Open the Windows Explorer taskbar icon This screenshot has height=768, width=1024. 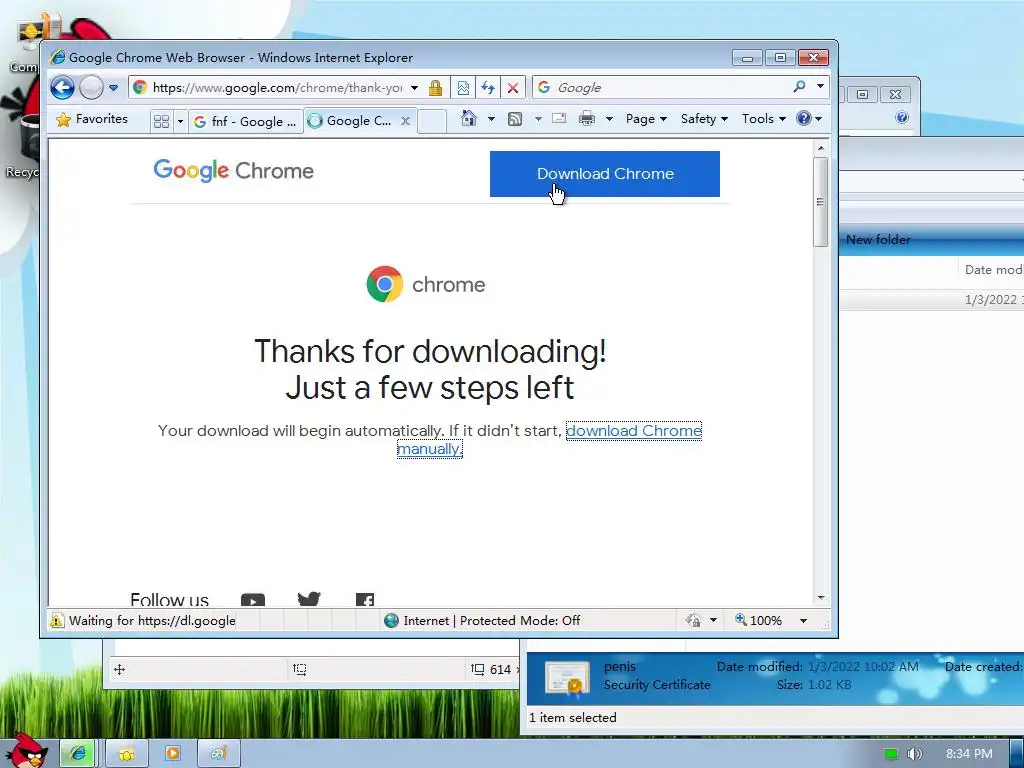point(127,754)
